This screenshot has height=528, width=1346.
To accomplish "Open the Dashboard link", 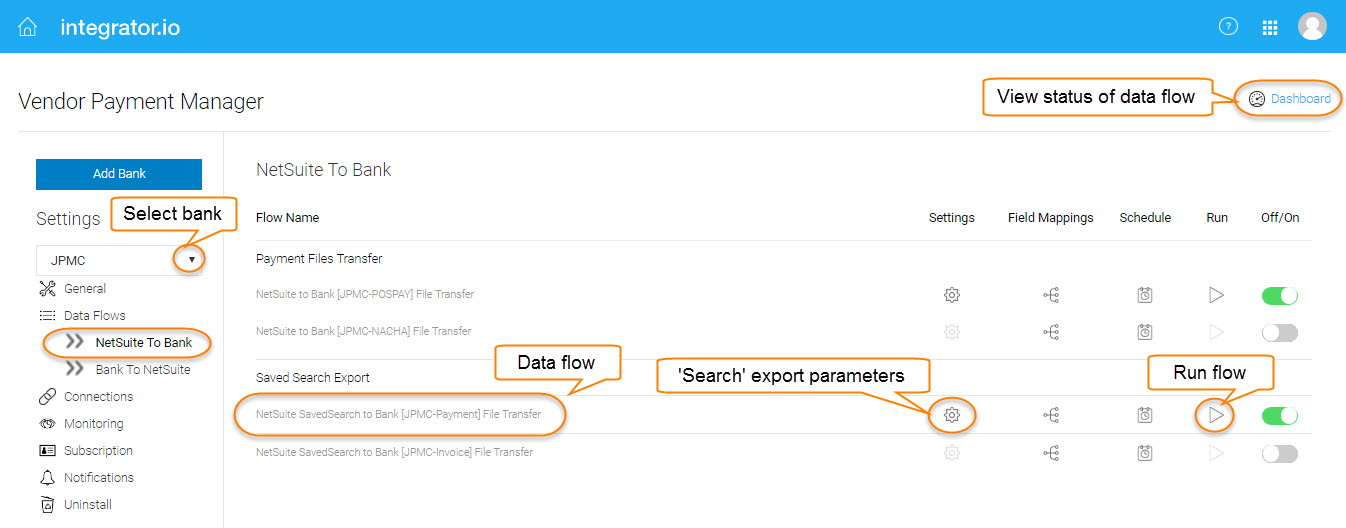I will (1301, 99).
